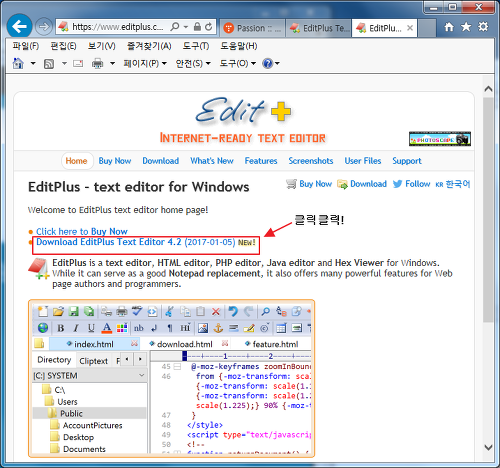
Task: Switch to the EditPlus Te... tab
Action: pos(318,28)
